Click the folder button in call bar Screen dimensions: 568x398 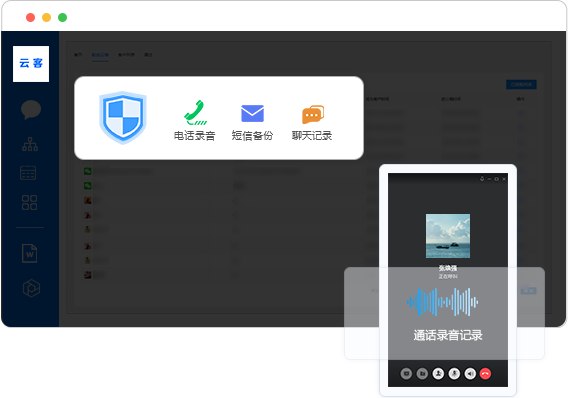coord(422,373)
